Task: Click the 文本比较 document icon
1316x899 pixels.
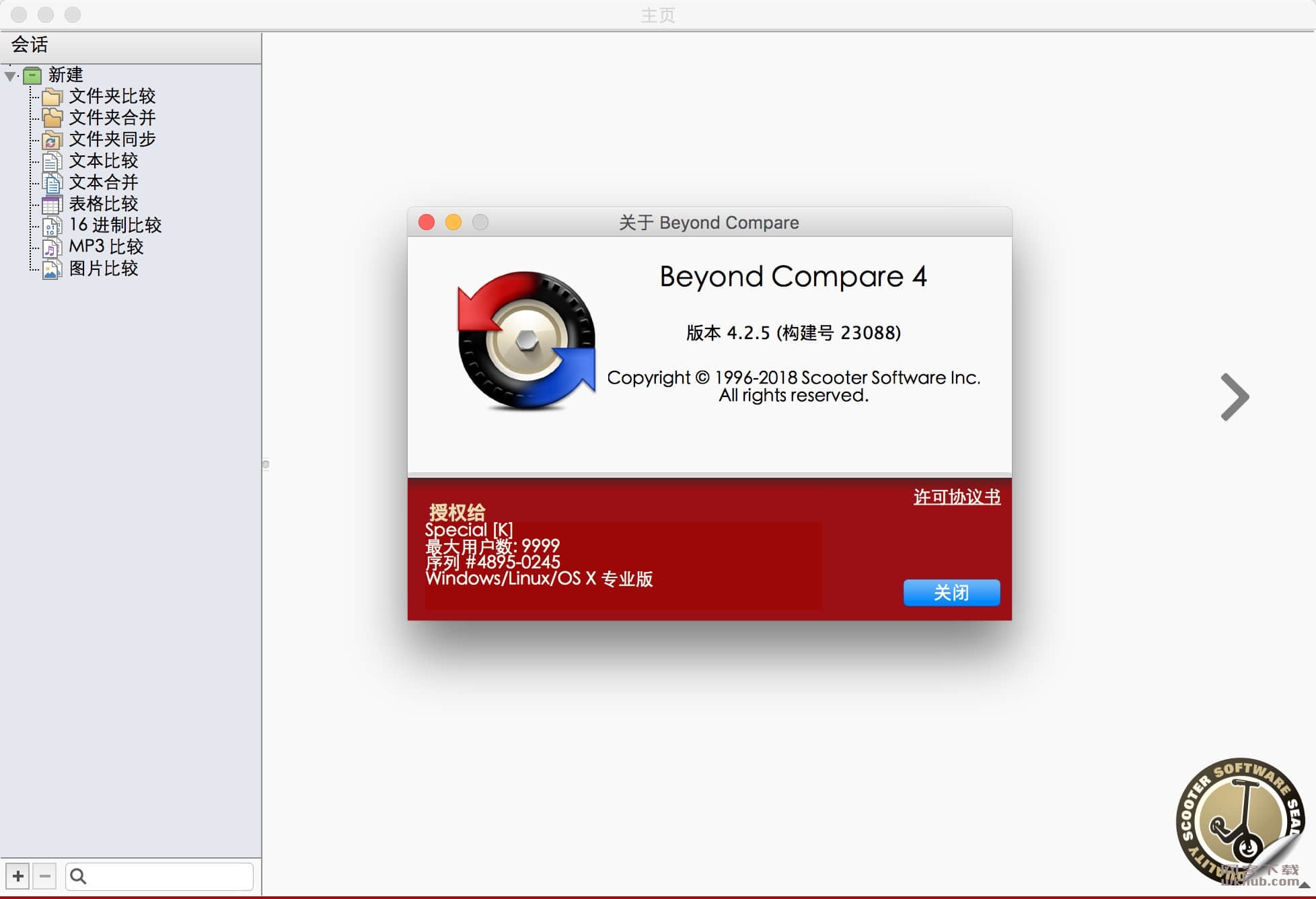Action: click(52, 161)
